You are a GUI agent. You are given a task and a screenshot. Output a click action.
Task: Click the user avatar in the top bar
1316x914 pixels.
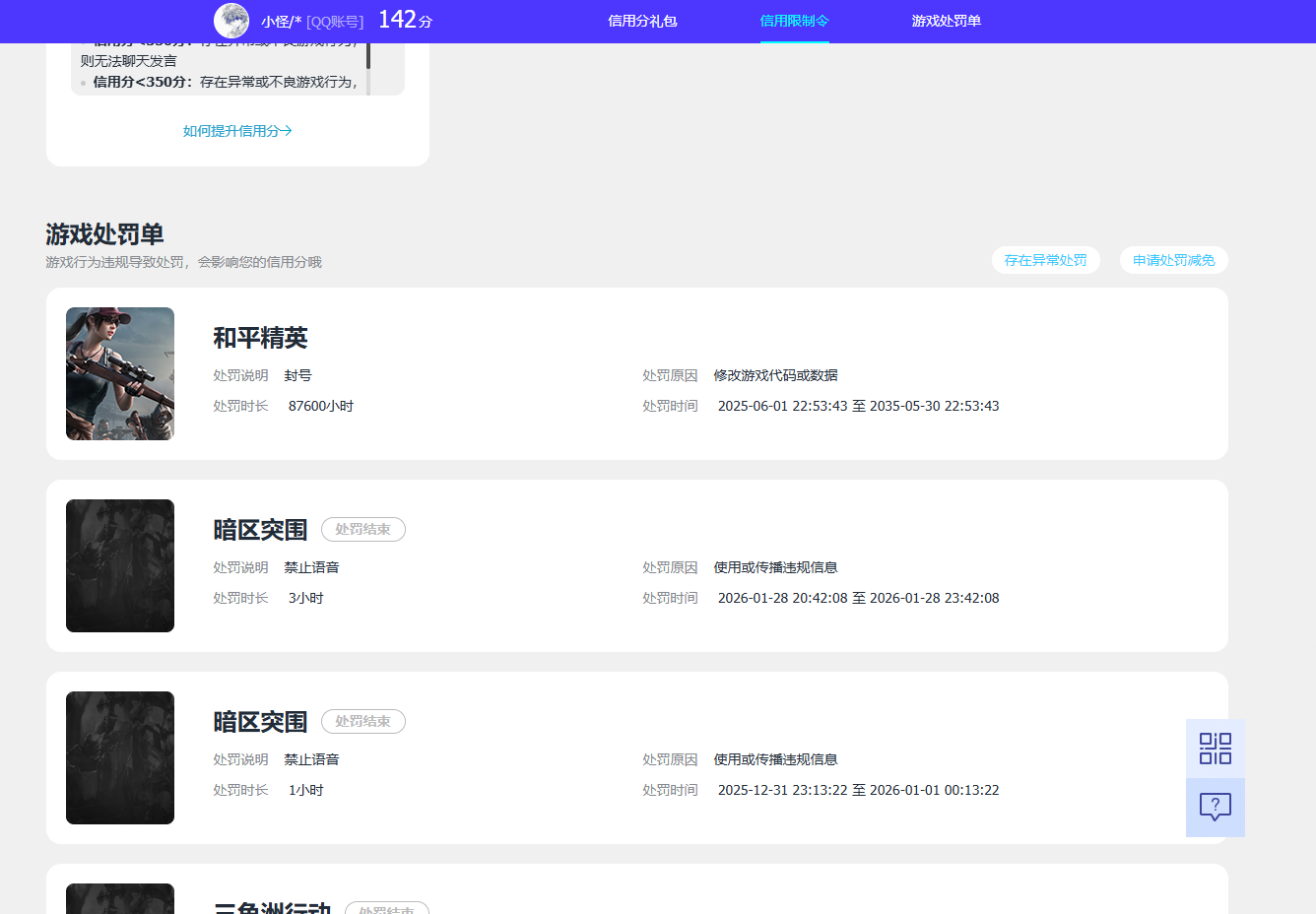(231, 21)
